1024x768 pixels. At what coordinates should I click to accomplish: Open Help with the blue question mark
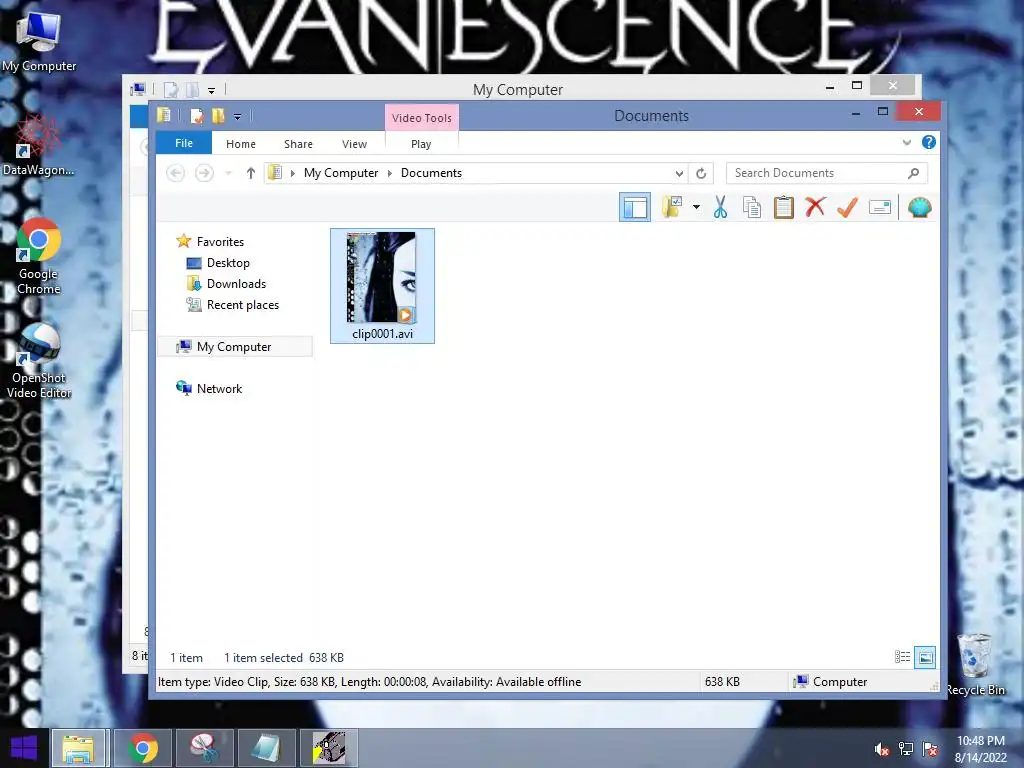click(x=928, y=142)
